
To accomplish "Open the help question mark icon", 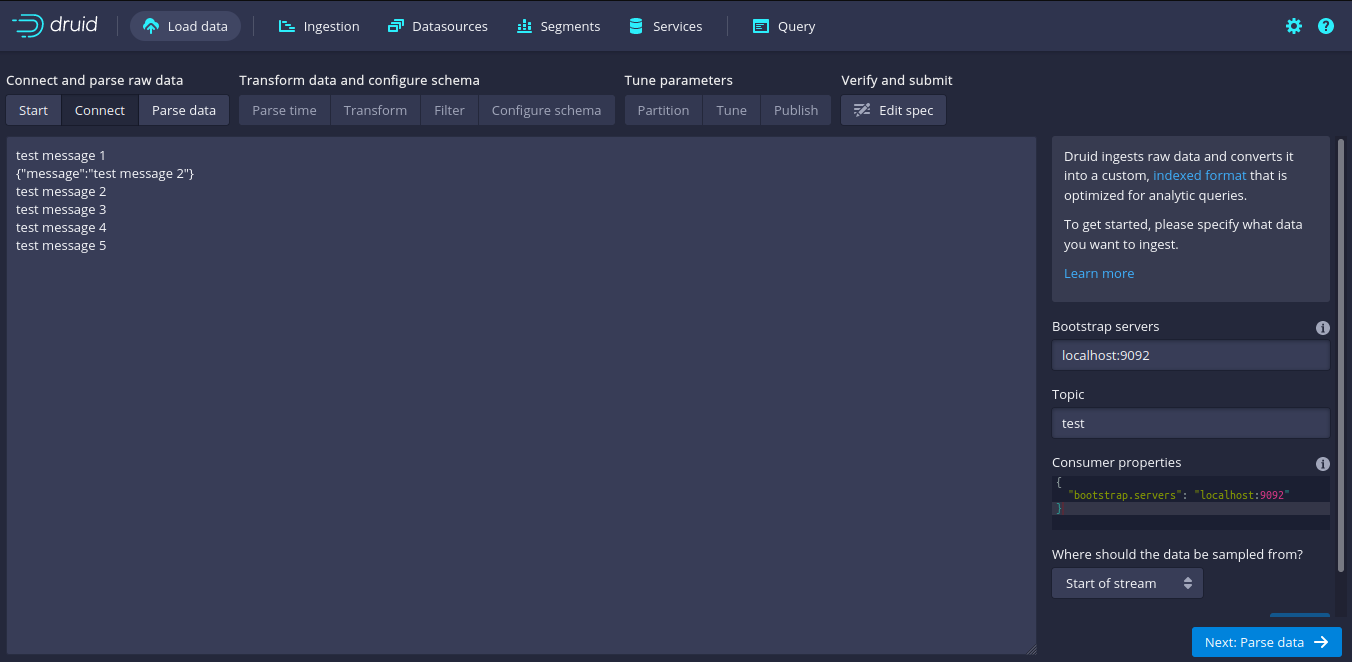I will click(1326, 26).
